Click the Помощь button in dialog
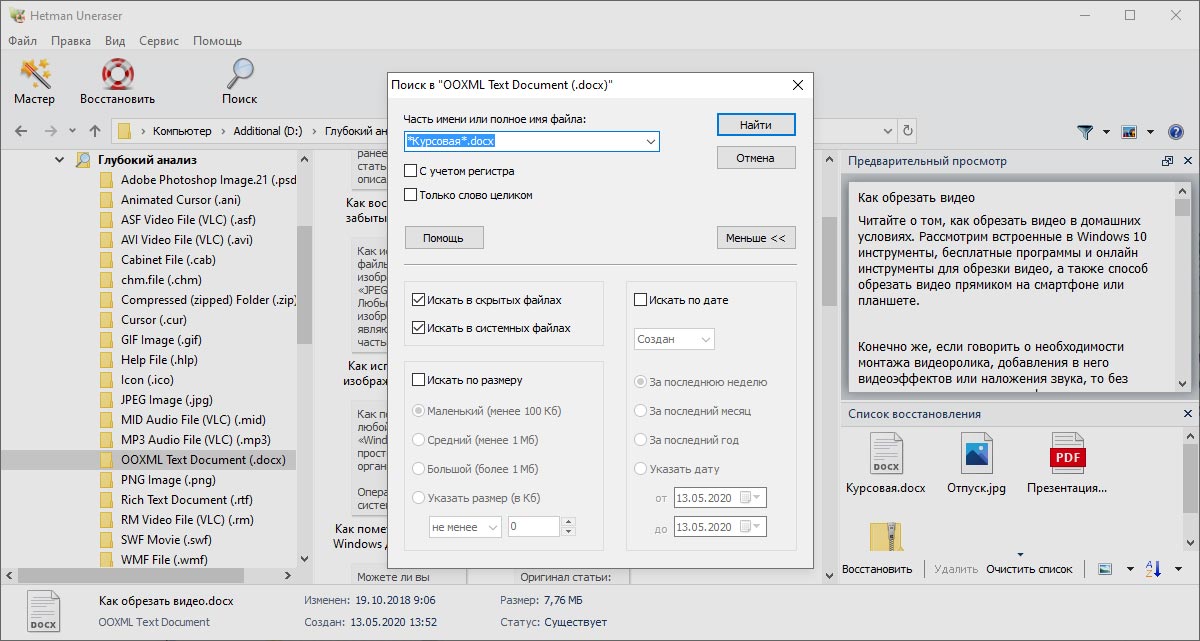The width and height of the screenshot is (1200, 641). (444, 238)
